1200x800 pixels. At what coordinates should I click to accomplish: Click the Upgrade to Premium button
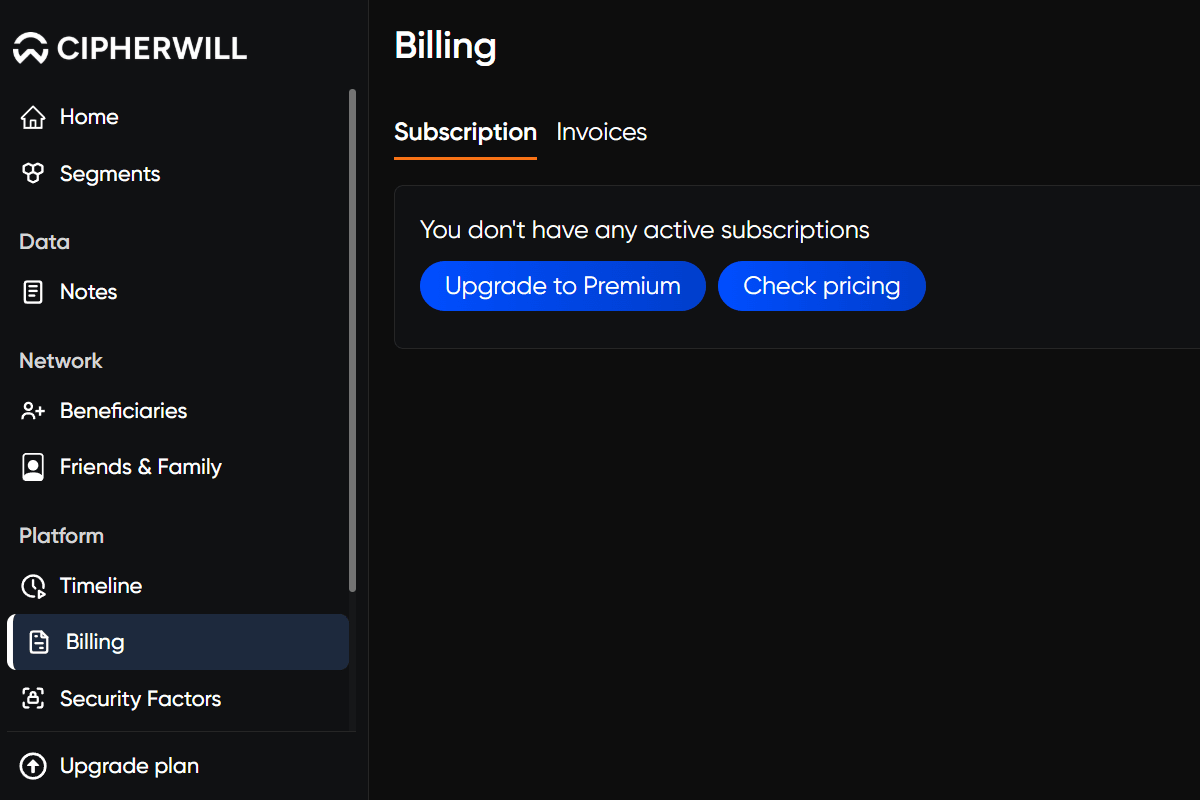pyautogui.click(x=563, y=286)
